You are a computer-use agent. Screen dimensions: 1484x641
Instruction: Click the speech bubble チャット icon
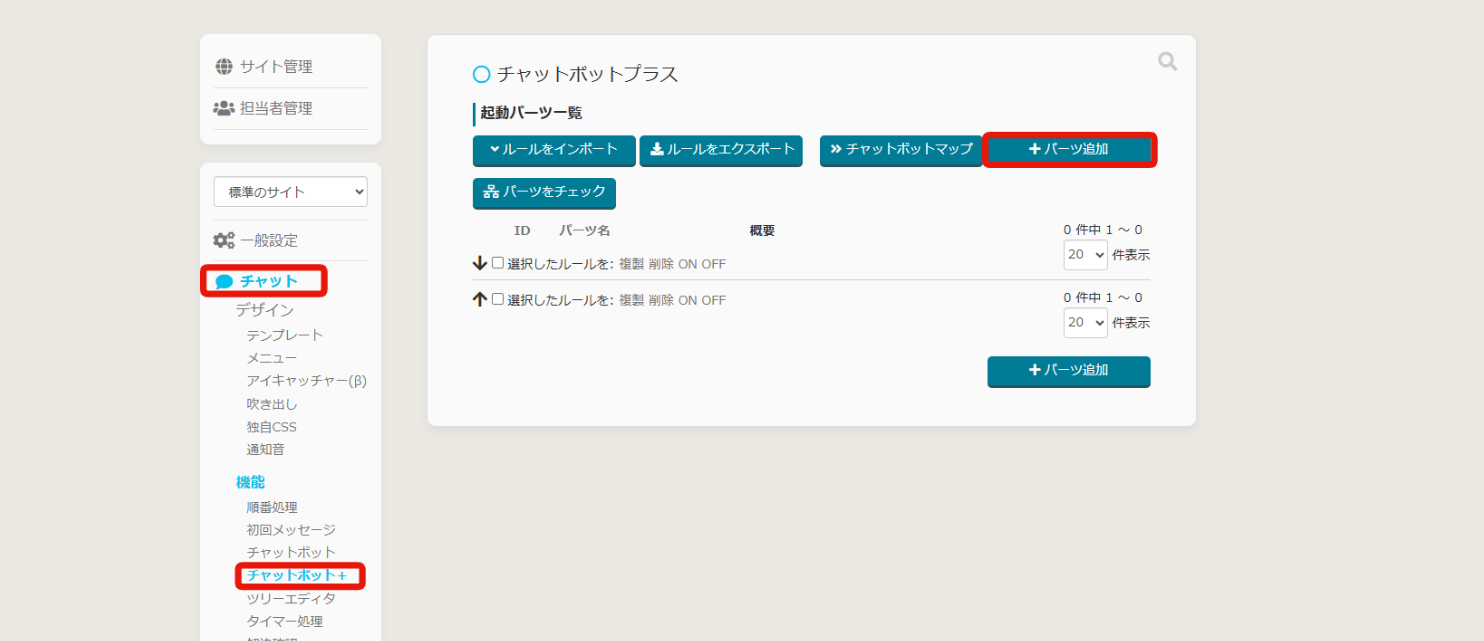tap(225, 282)
